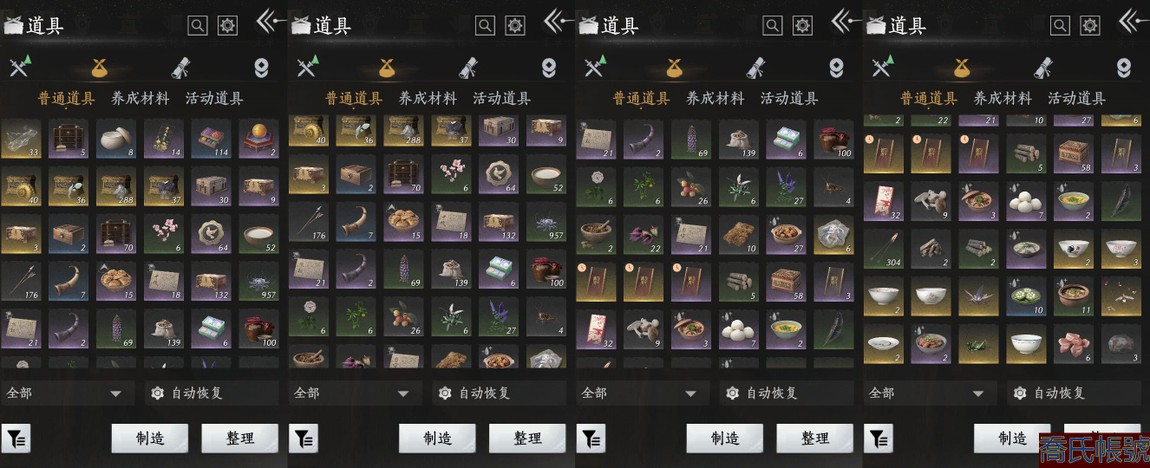Viewport: 1150px width, 468px height.
Task: Open the settings gear in the second 道具 panel
Action: (516, 26)
